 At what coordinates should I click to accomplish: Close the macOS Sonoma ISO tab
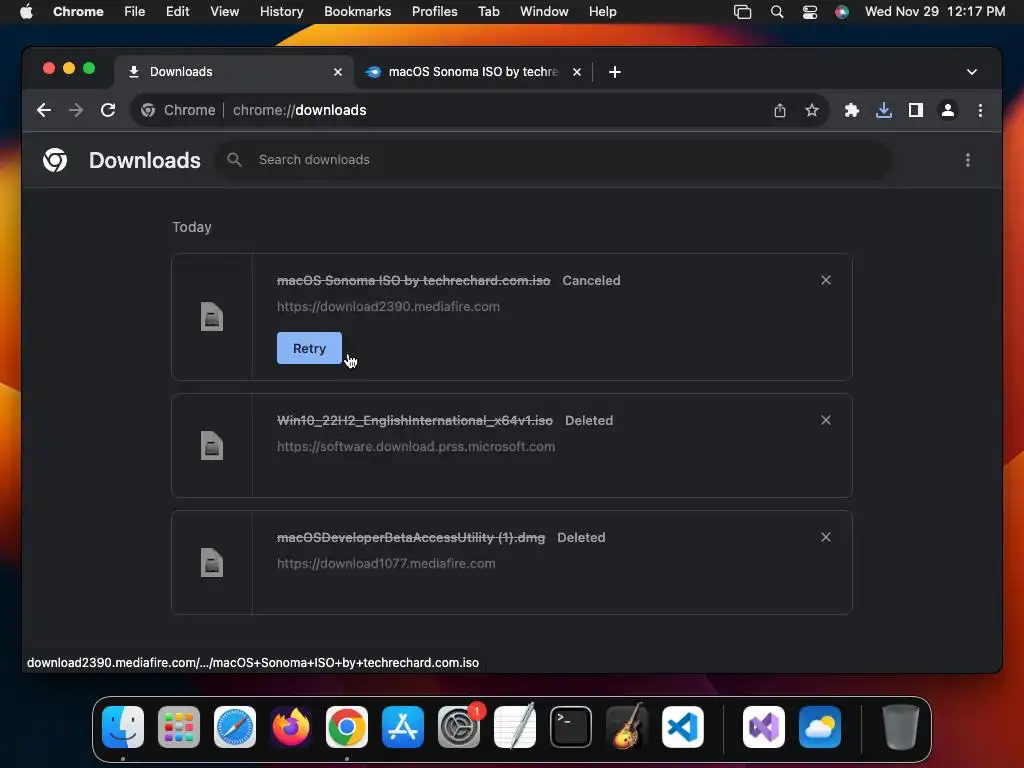577,72
